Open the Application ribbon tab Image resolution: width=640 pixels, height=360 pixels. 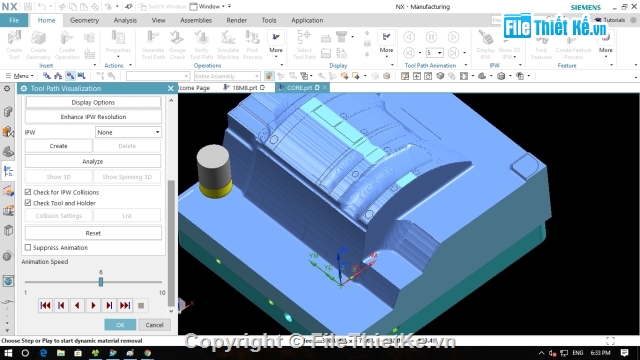coord(307,20)
